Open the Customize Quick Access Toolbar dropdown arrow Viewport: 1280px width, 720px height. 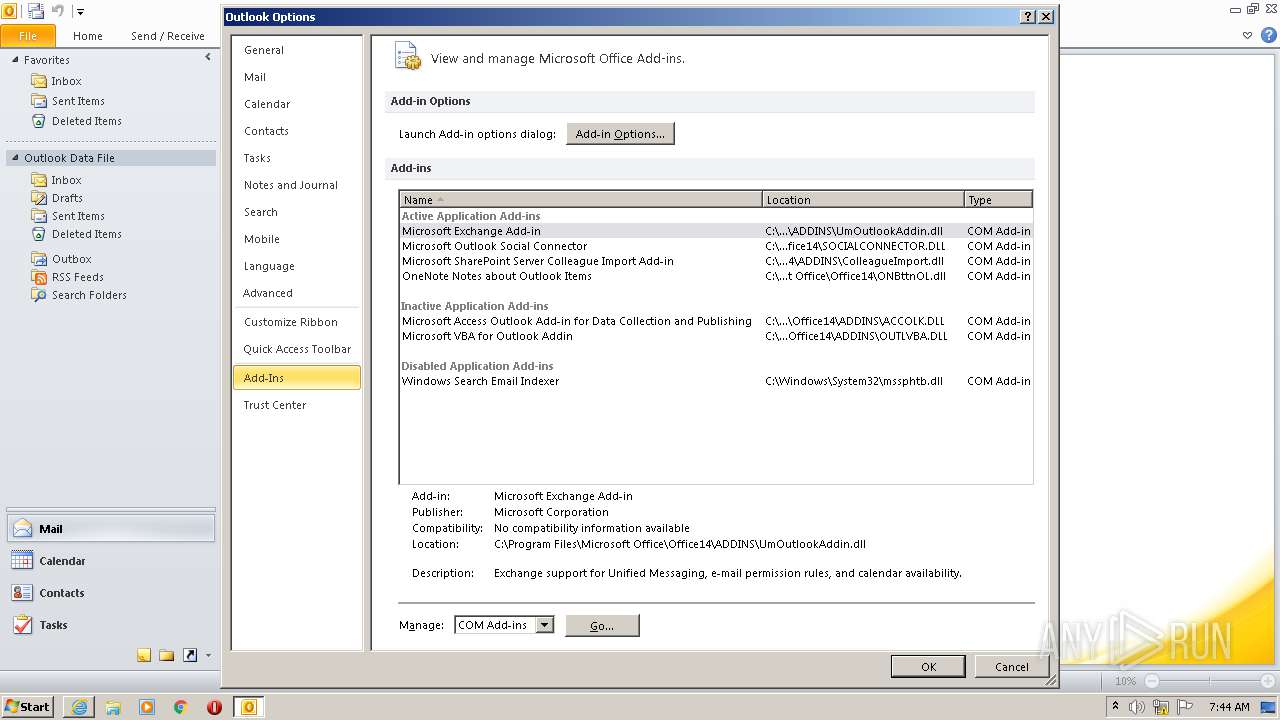(80, 12)
